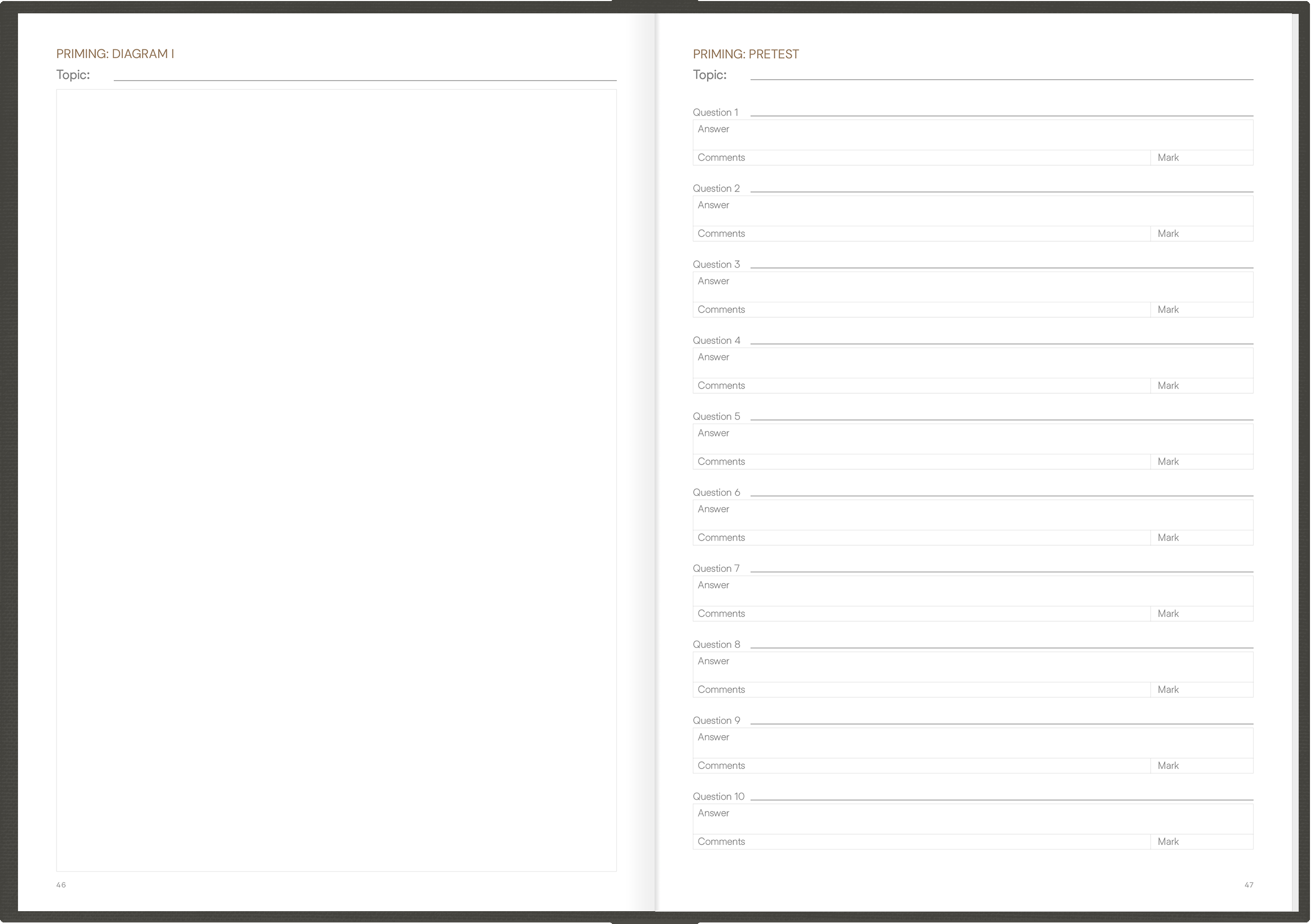The height and width of the screenshot is (924, 1311).
Task: Click the PRIMING: PRETEST heading
Action: (746, 54)
